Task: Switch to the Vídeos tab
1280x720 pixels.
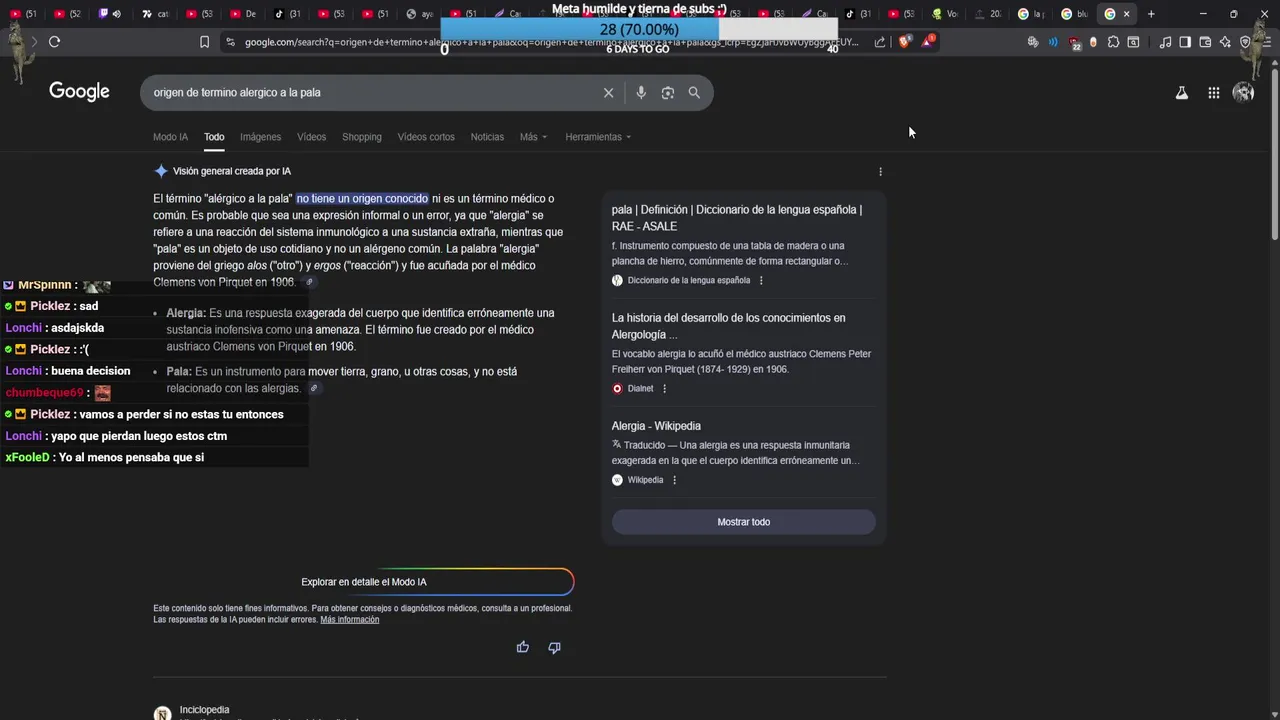Action: point(311,137)
